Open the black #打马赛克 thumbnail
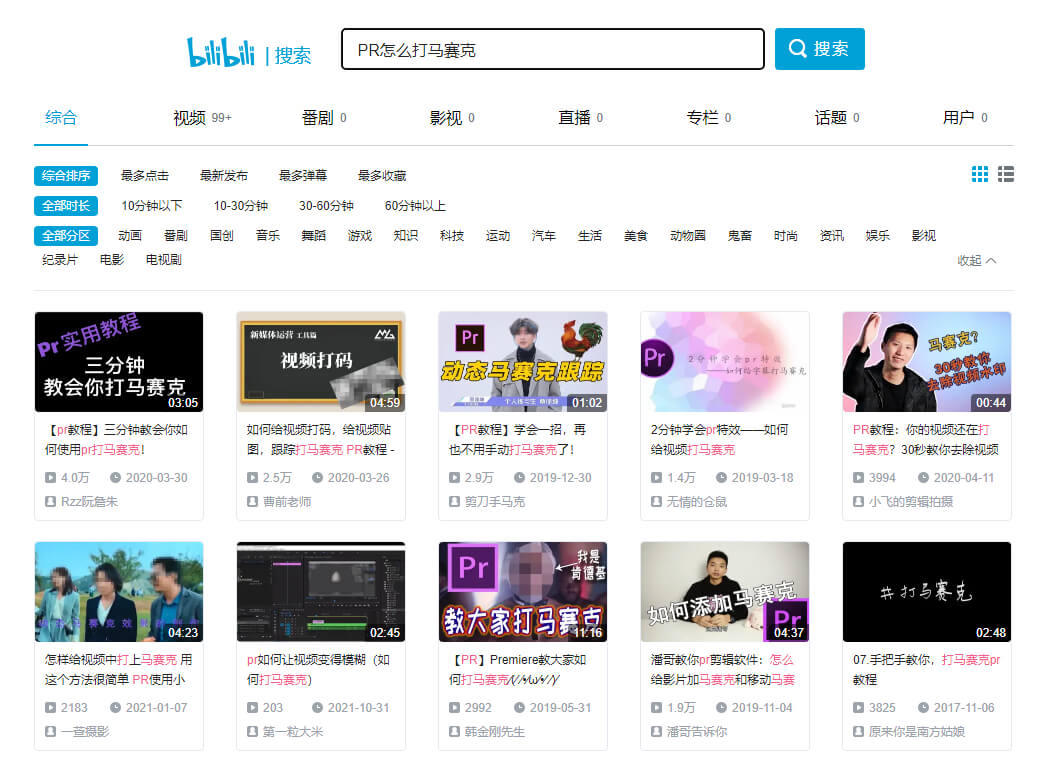Viewport: 1047px width, 759px height. [927, 592]
